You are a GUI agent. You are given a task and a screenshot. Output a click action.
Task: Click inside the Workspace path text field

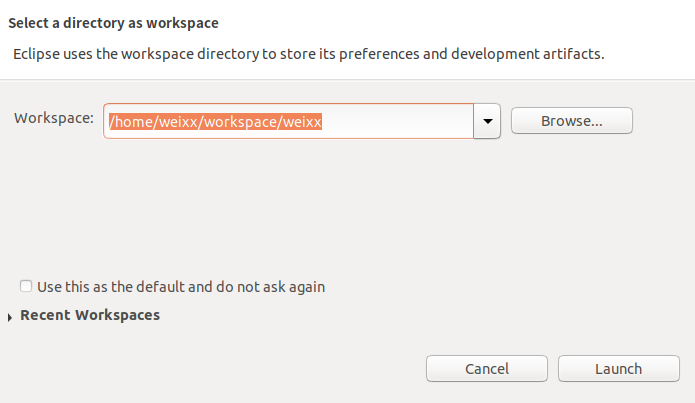click(400, 121)
